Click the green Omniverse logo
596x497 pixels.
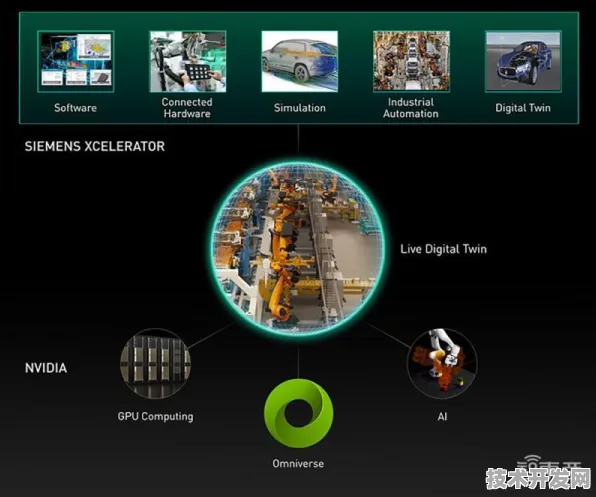pos(298,413)
